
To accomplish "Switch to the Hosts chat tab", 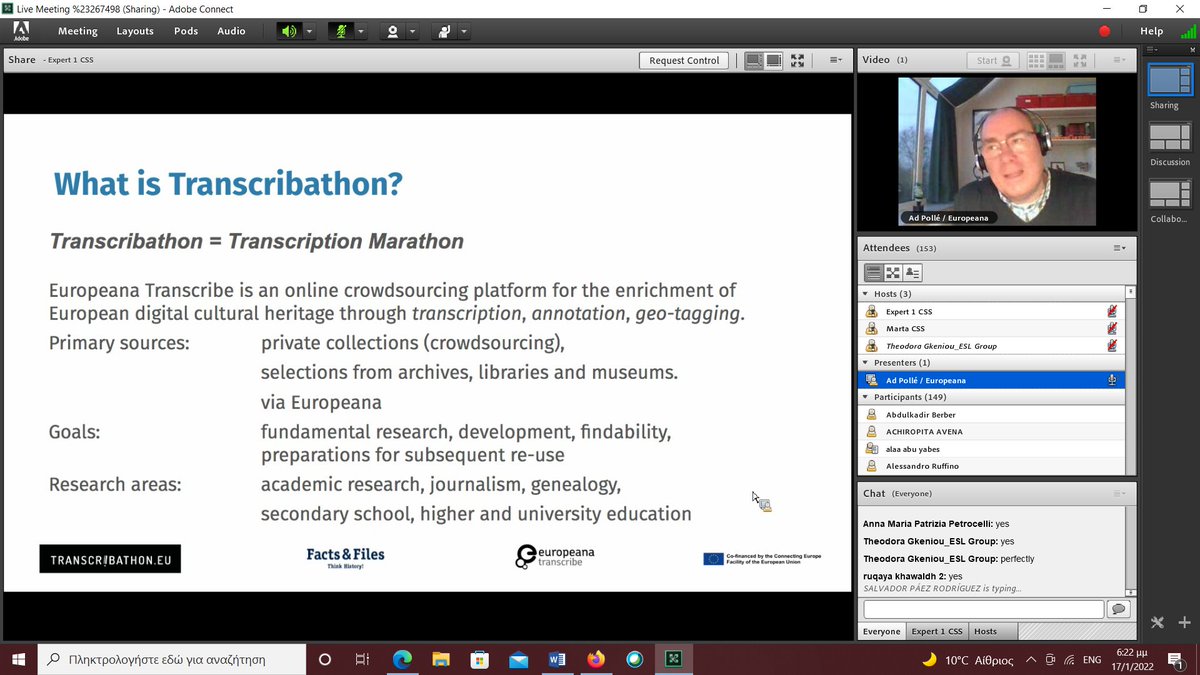I will 988,631.
